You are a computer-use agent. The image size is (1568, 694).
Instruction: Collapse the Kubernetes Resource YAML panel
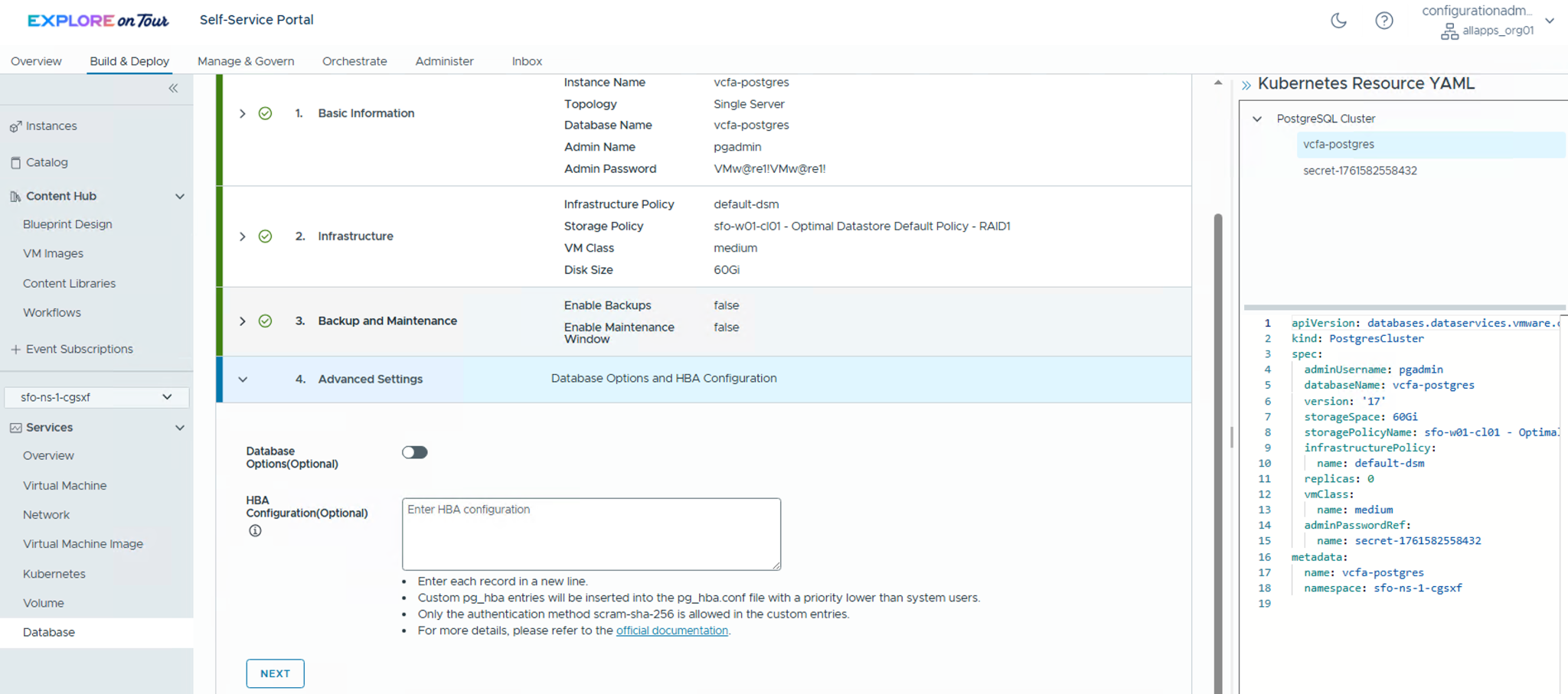(x=1246, y=85)
